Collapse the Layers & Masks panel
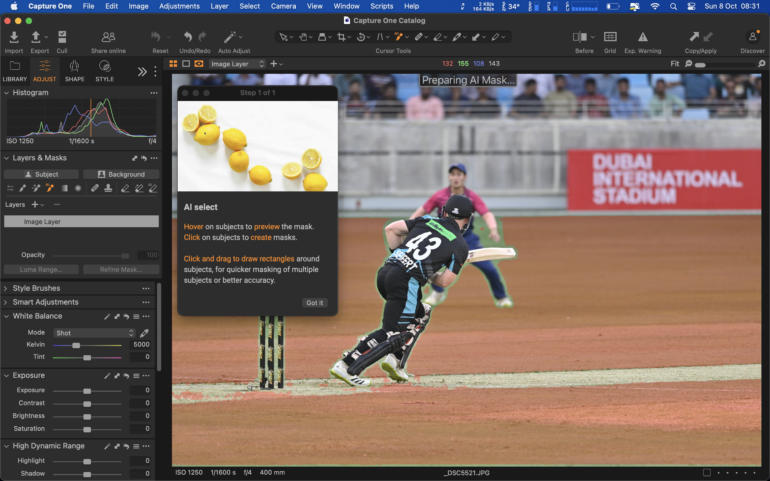Screen dimensions: 770x481 point(6,158)
